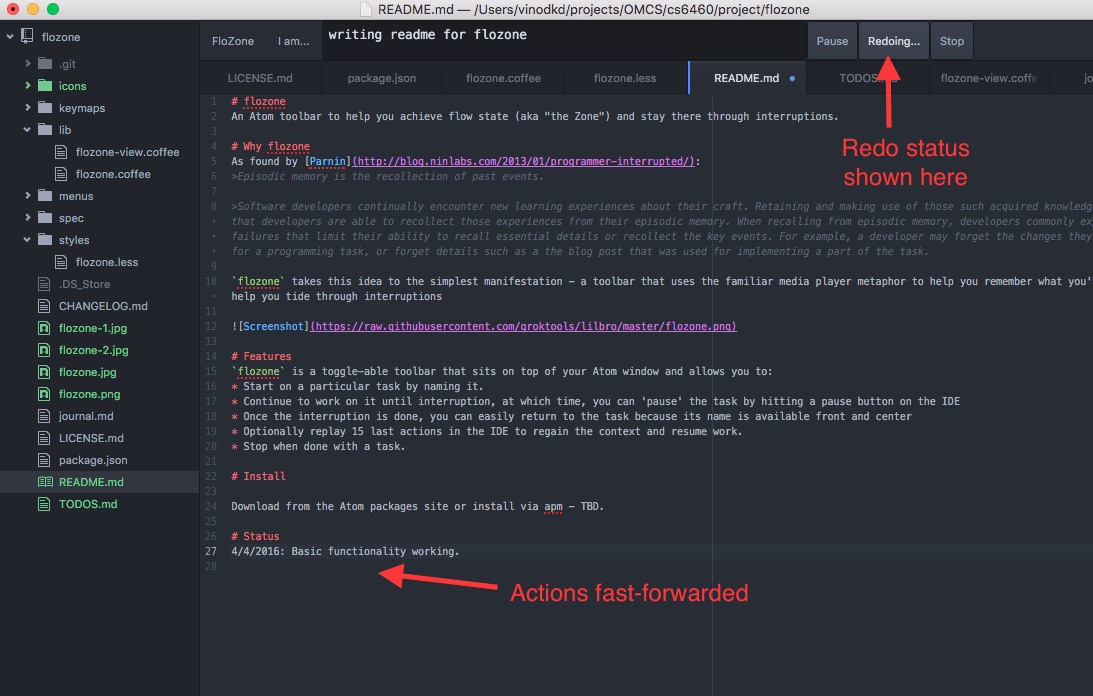Click README.md tab's modified dot indicator

[x=792, y=79]
